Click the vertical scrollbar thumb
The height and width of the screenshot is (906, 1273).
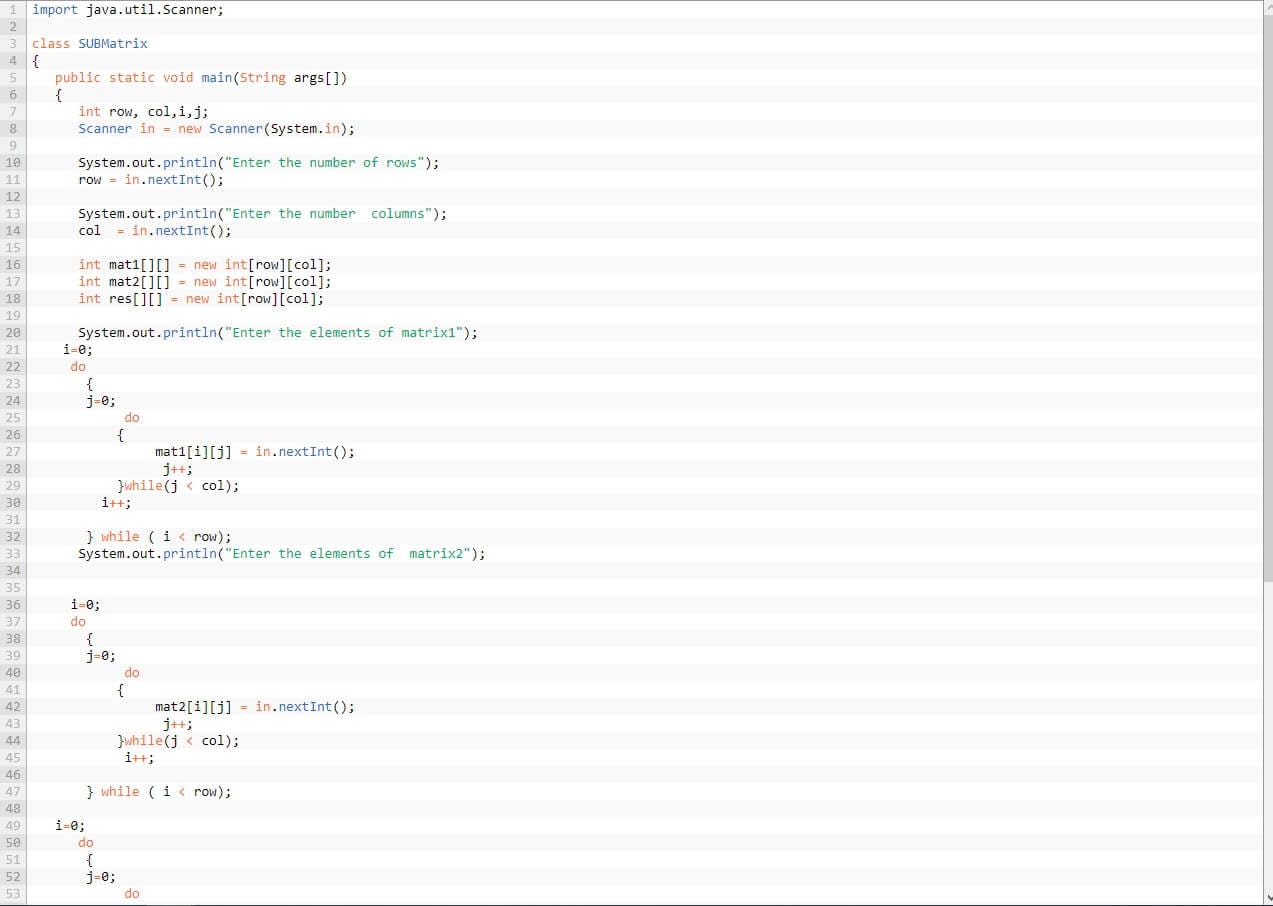1267,300
